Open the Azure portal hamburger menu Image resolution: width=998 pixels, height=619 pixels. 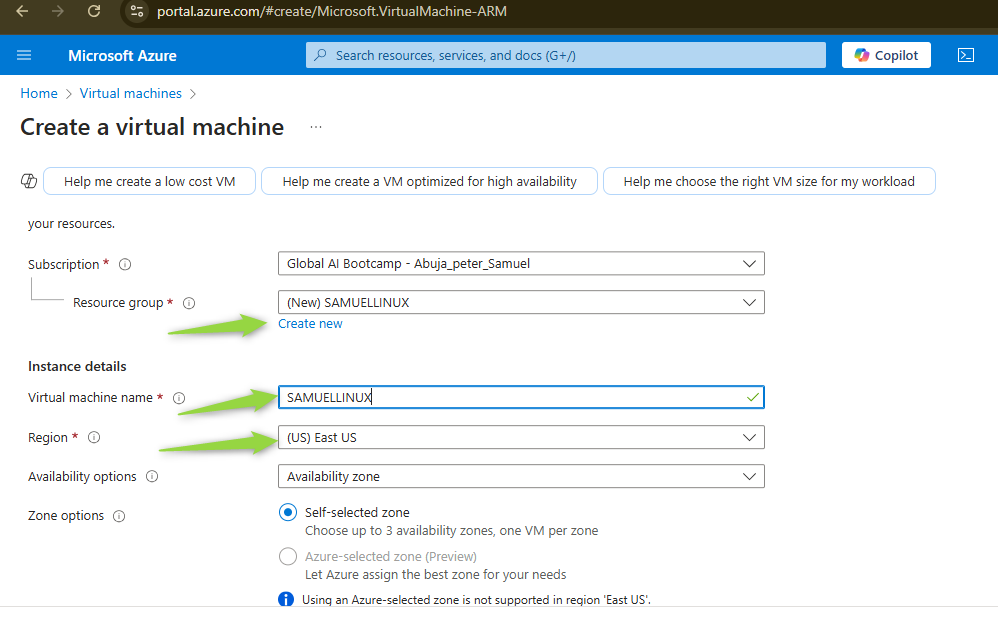[x=24, y=55]
